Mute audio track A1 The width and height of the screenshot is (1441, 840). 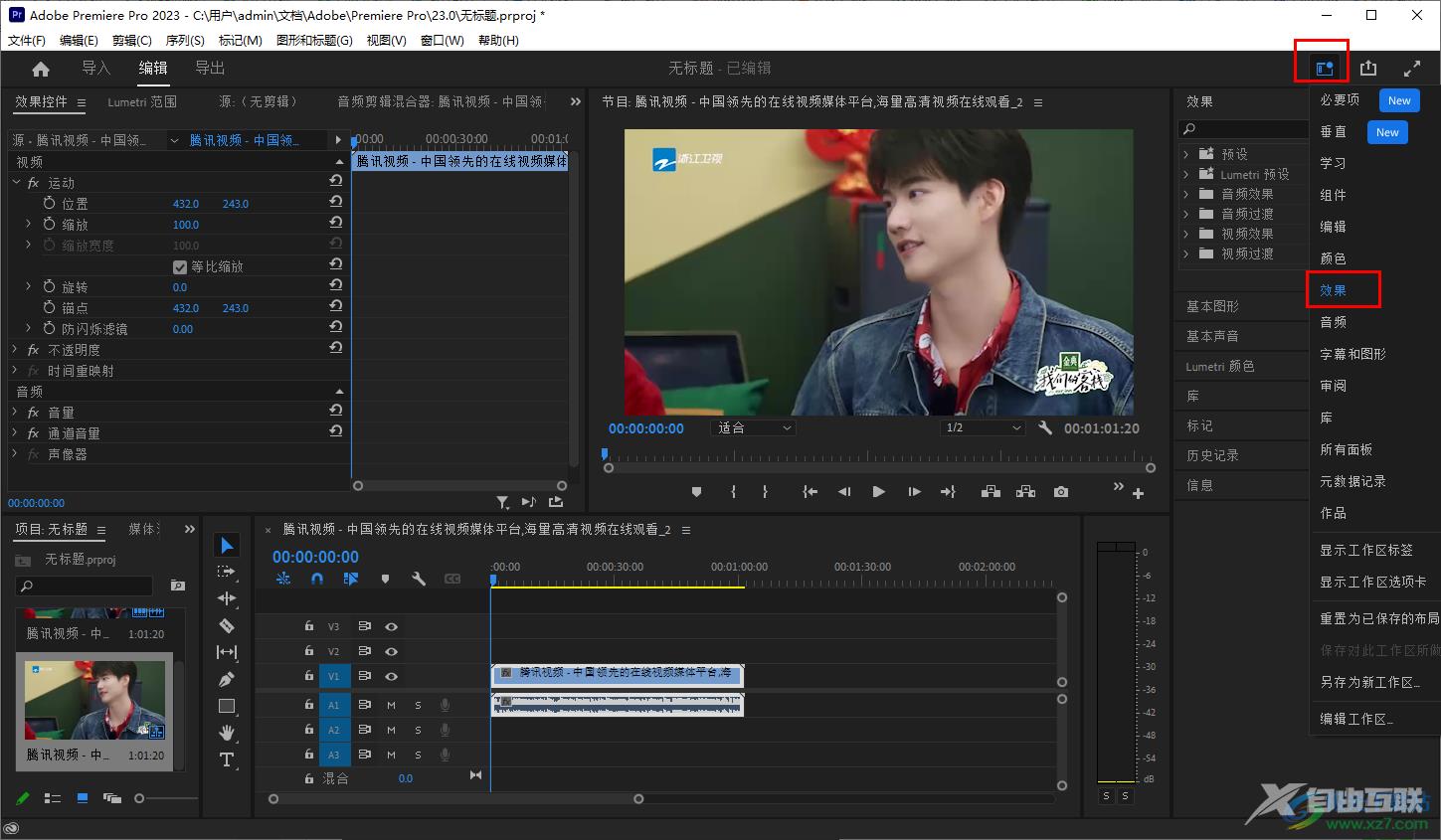[391, 705]
